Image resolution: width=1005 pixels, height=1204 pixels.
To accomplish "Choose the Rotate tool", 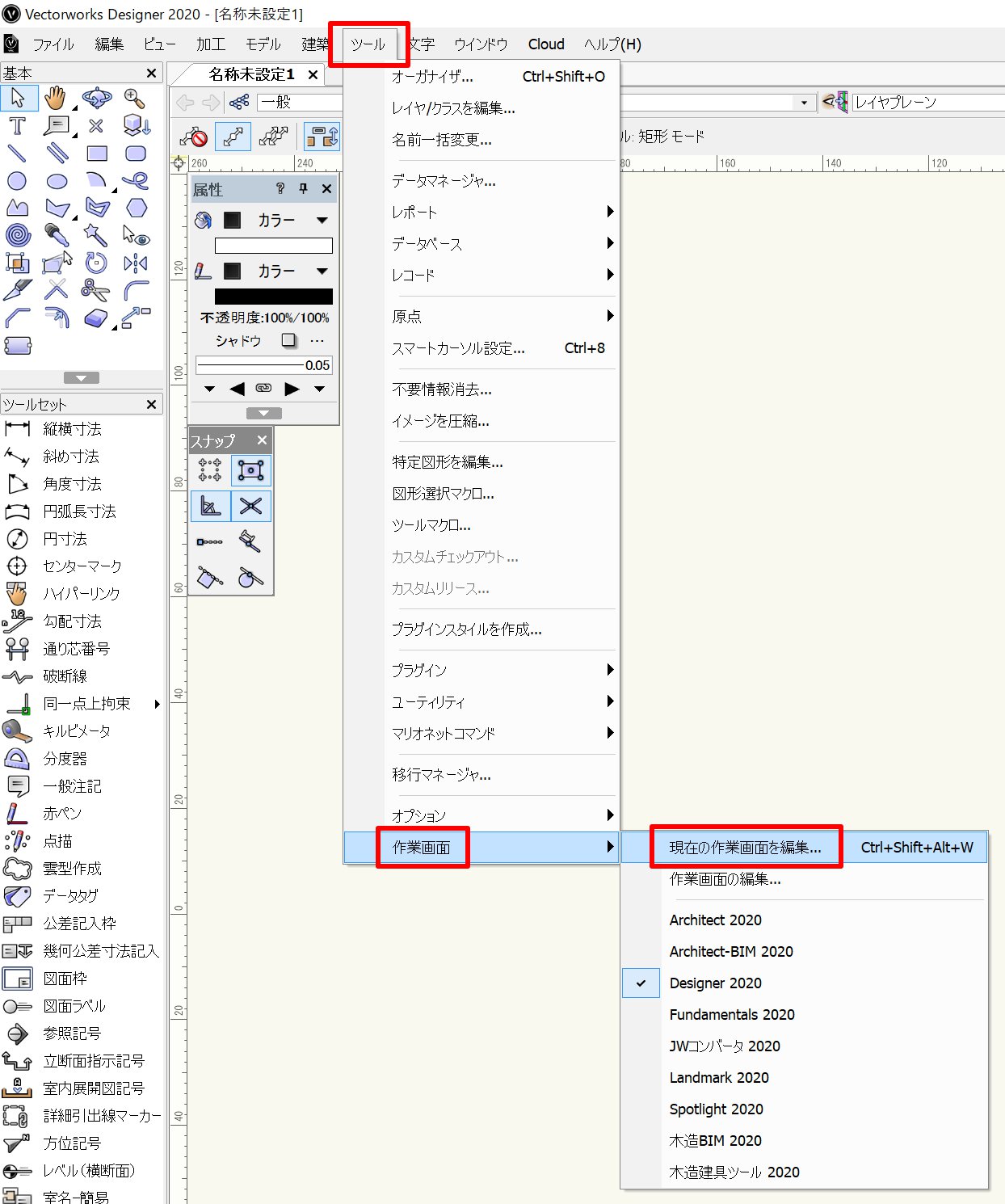I will (96, 263).
